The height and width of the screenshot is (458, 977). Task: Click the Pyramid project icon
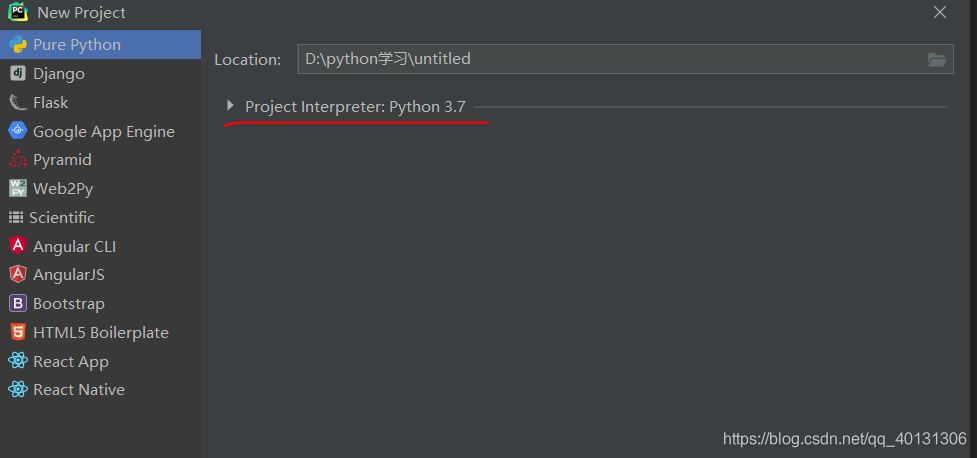[x=17, y=160]
